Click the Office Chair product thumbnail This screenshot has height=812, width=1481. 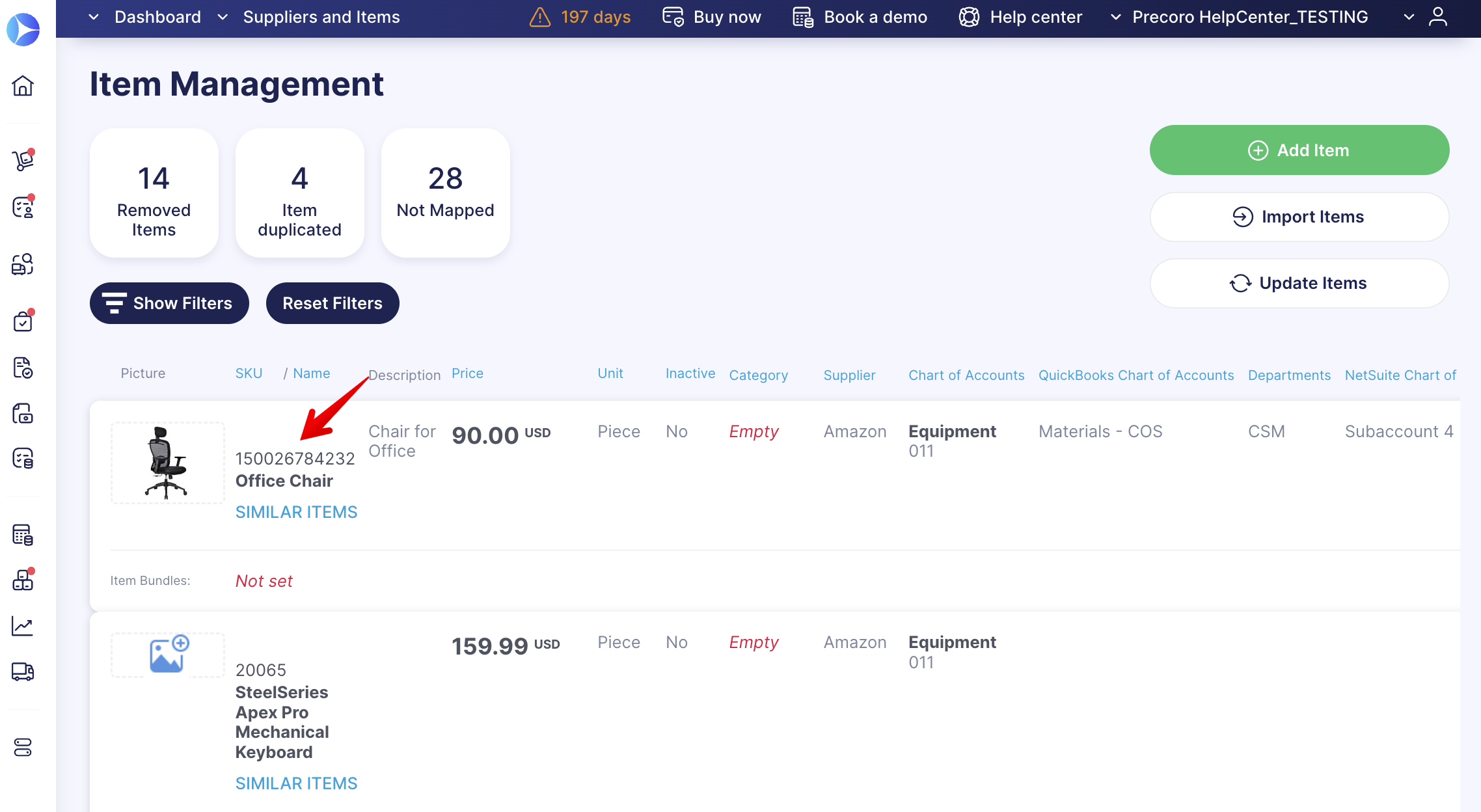[168, 463]
